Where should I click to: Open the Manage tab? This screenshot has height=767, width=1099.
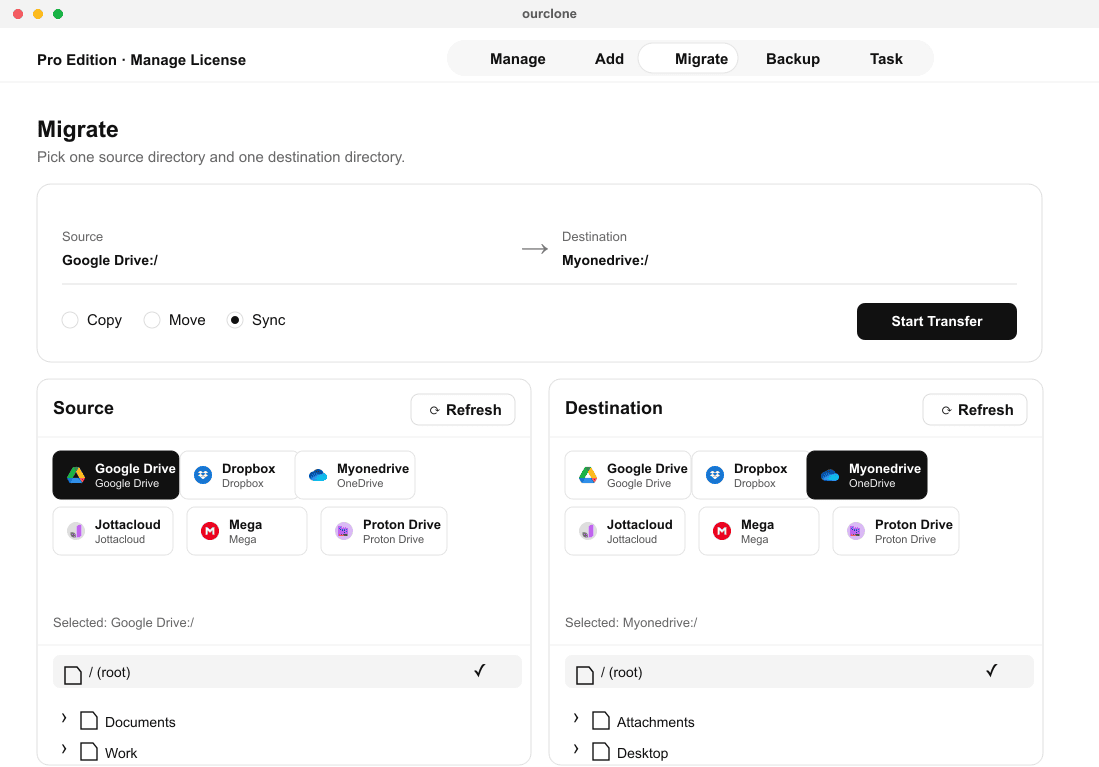click(517, 59)
